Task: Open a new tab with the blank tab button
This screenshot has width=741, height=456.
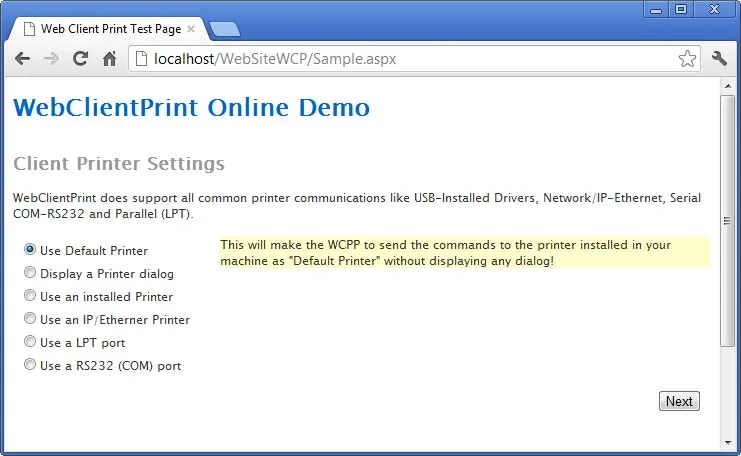Action: click(x=224, y=29)
